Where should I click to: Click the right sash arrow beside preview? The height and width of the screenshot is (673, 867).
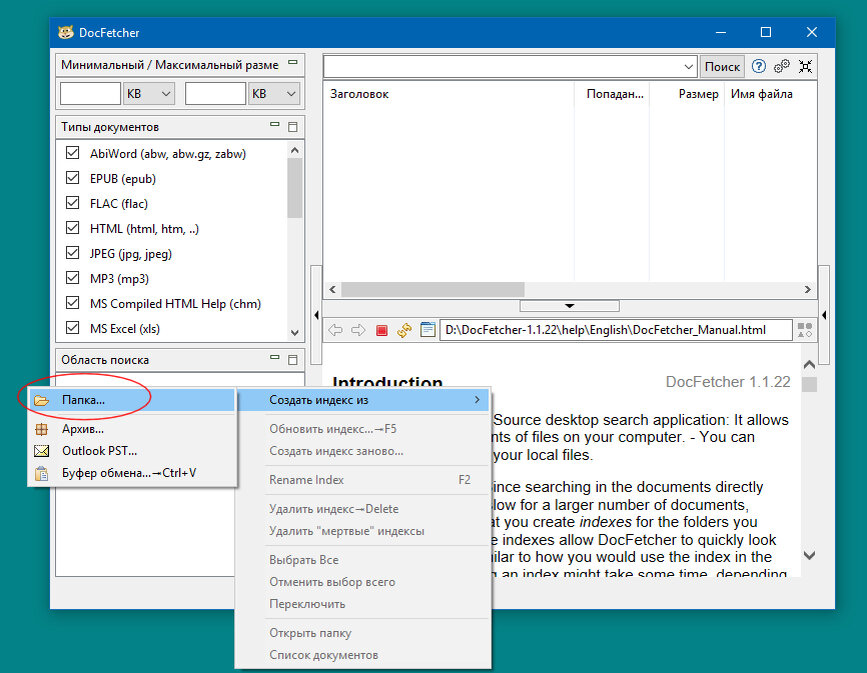(x=824, y=315)
